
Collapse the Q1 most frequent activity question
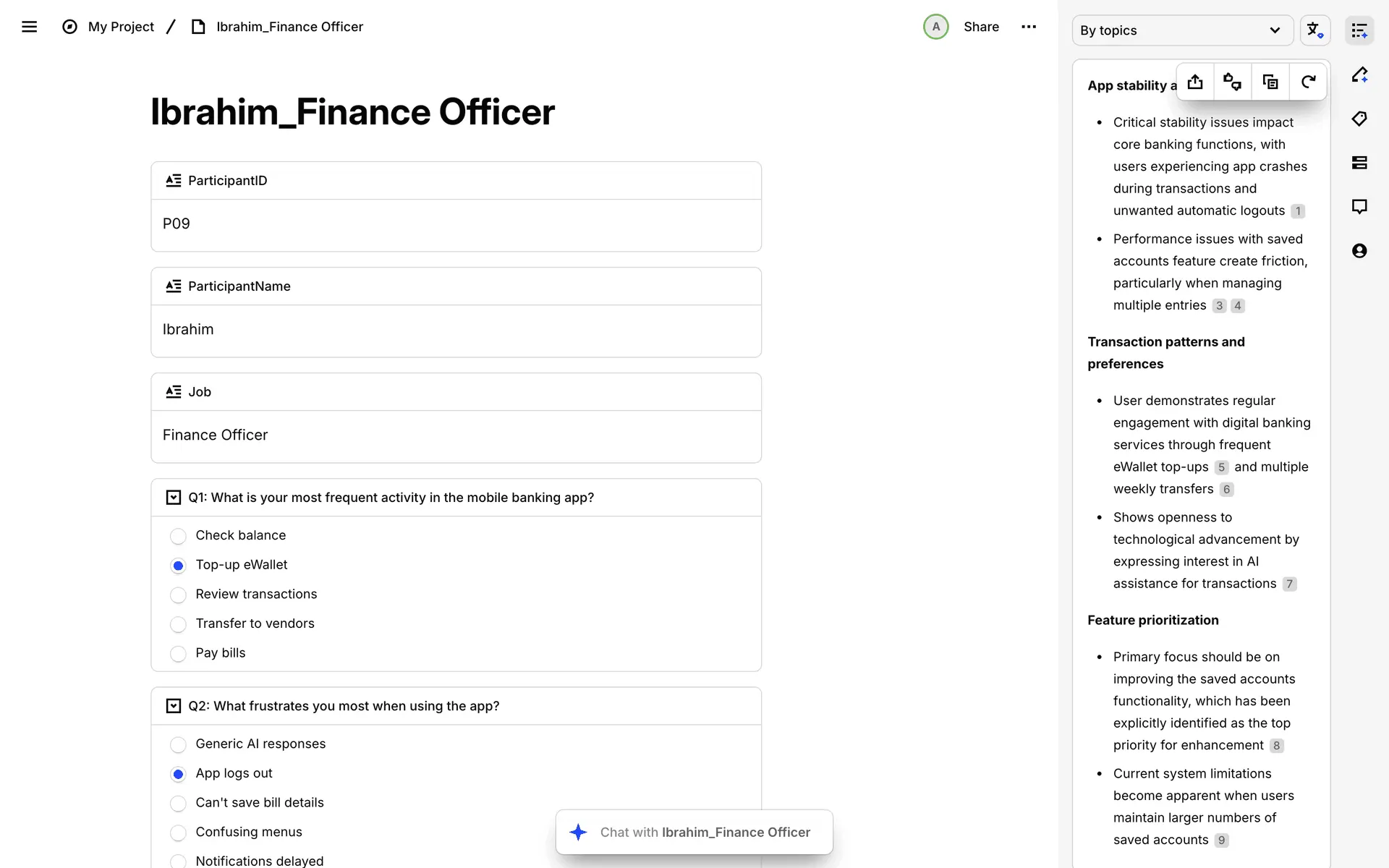coord(174,498)
